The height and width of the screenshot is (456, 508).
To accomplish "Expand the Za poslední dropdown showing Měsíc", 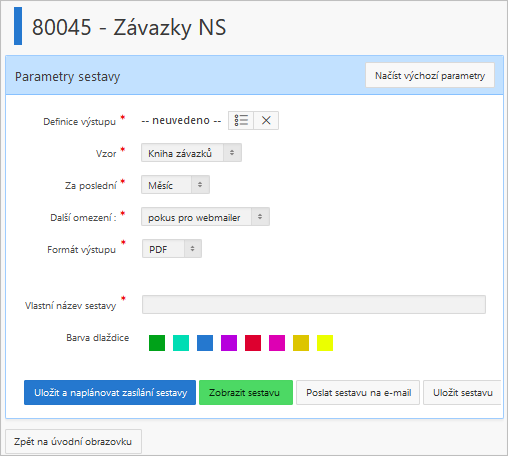I will pyautogui.click(x=175, y=185).
